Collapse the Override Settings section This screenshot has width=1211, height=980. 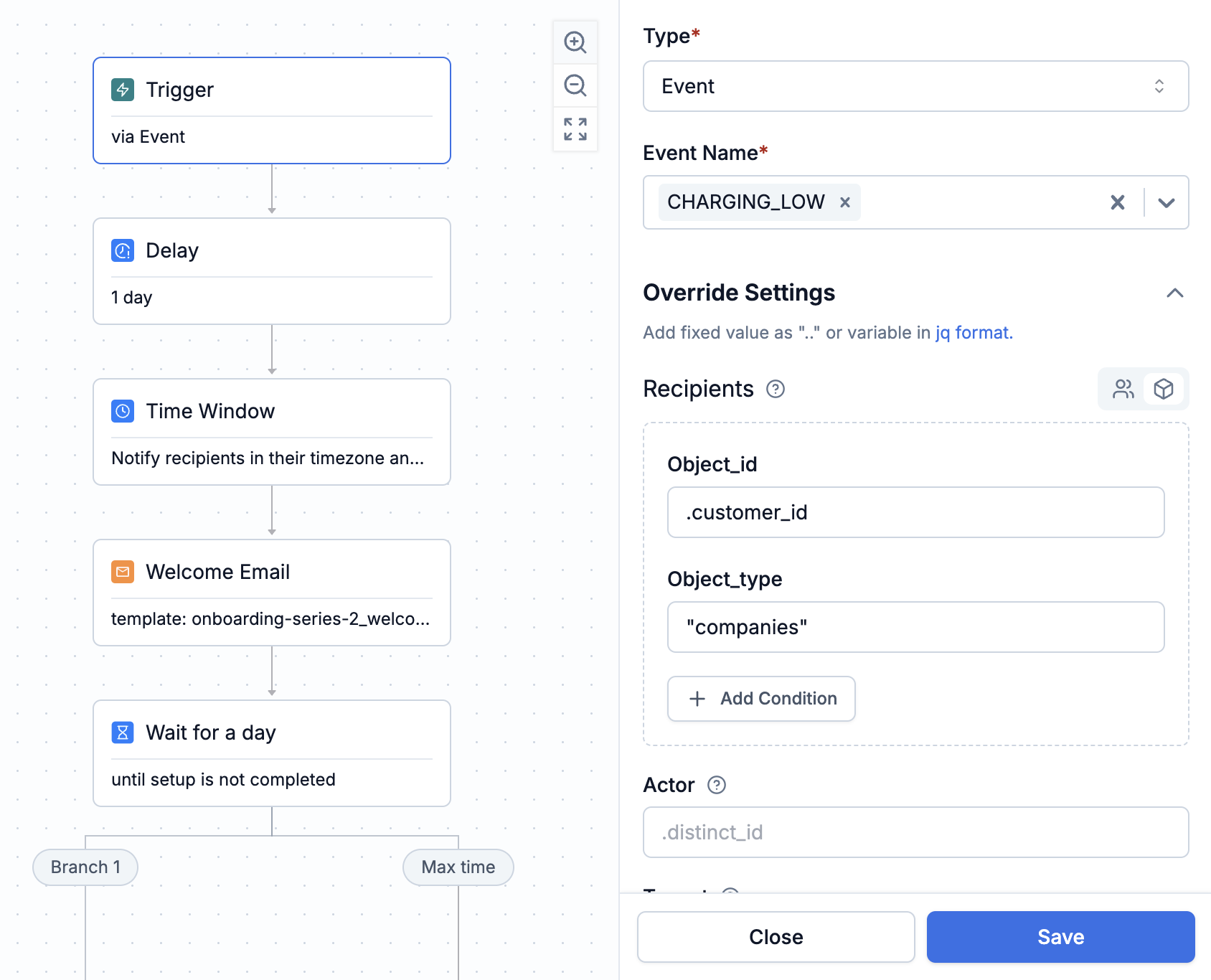[x=1174, y=293]
